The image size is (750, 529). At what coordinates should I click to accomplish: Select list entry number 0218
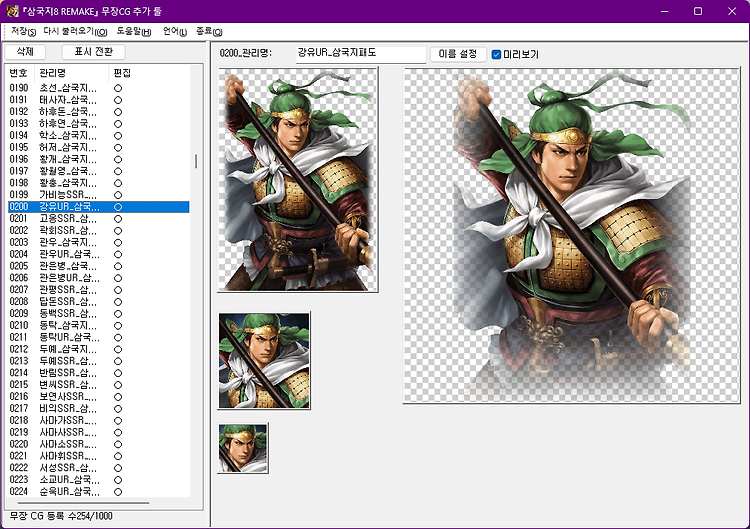tap(99, 420)
